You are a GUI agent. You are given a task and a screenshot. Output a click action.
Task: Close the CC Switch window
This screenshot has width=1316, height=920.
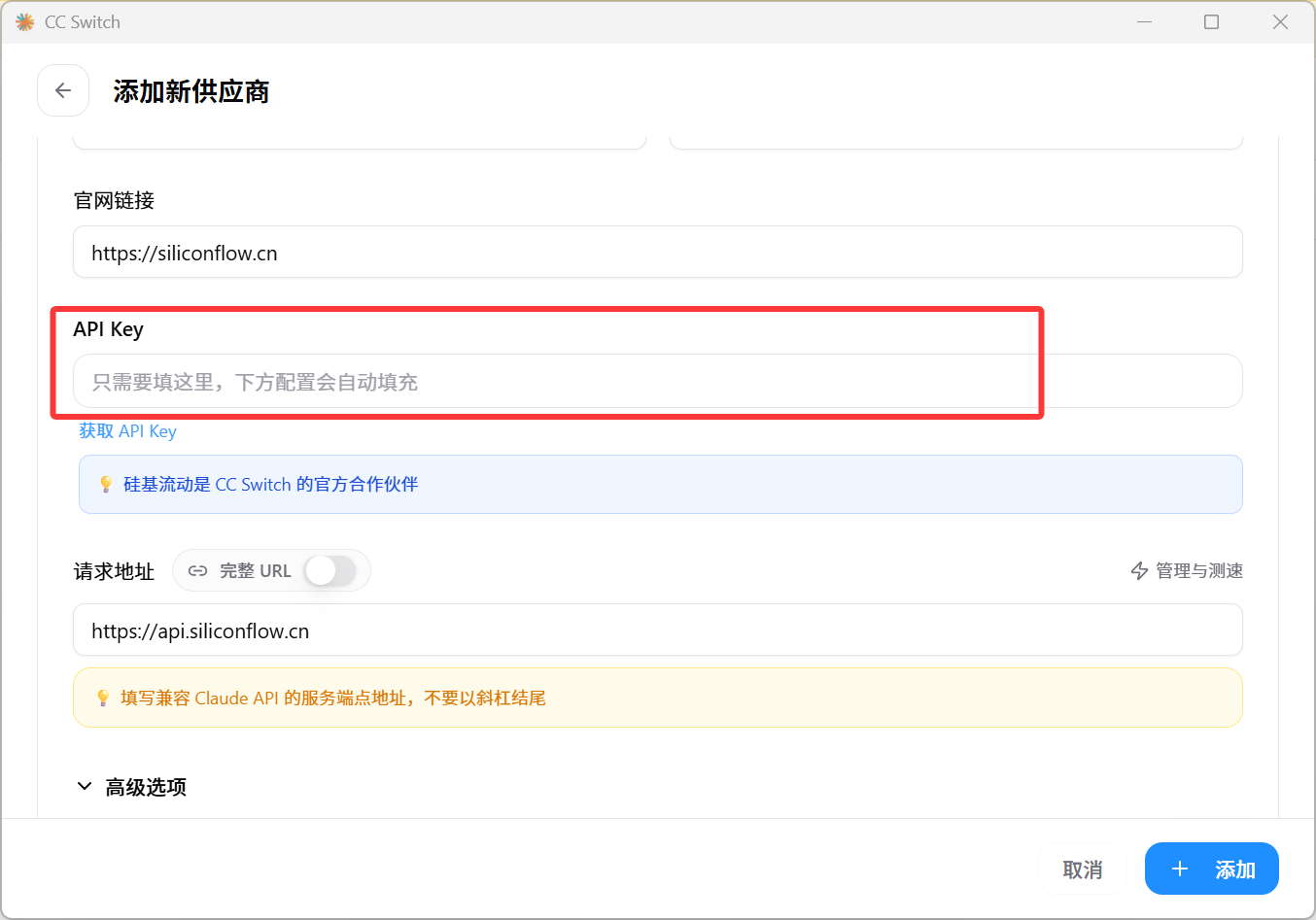[1280, 21]
